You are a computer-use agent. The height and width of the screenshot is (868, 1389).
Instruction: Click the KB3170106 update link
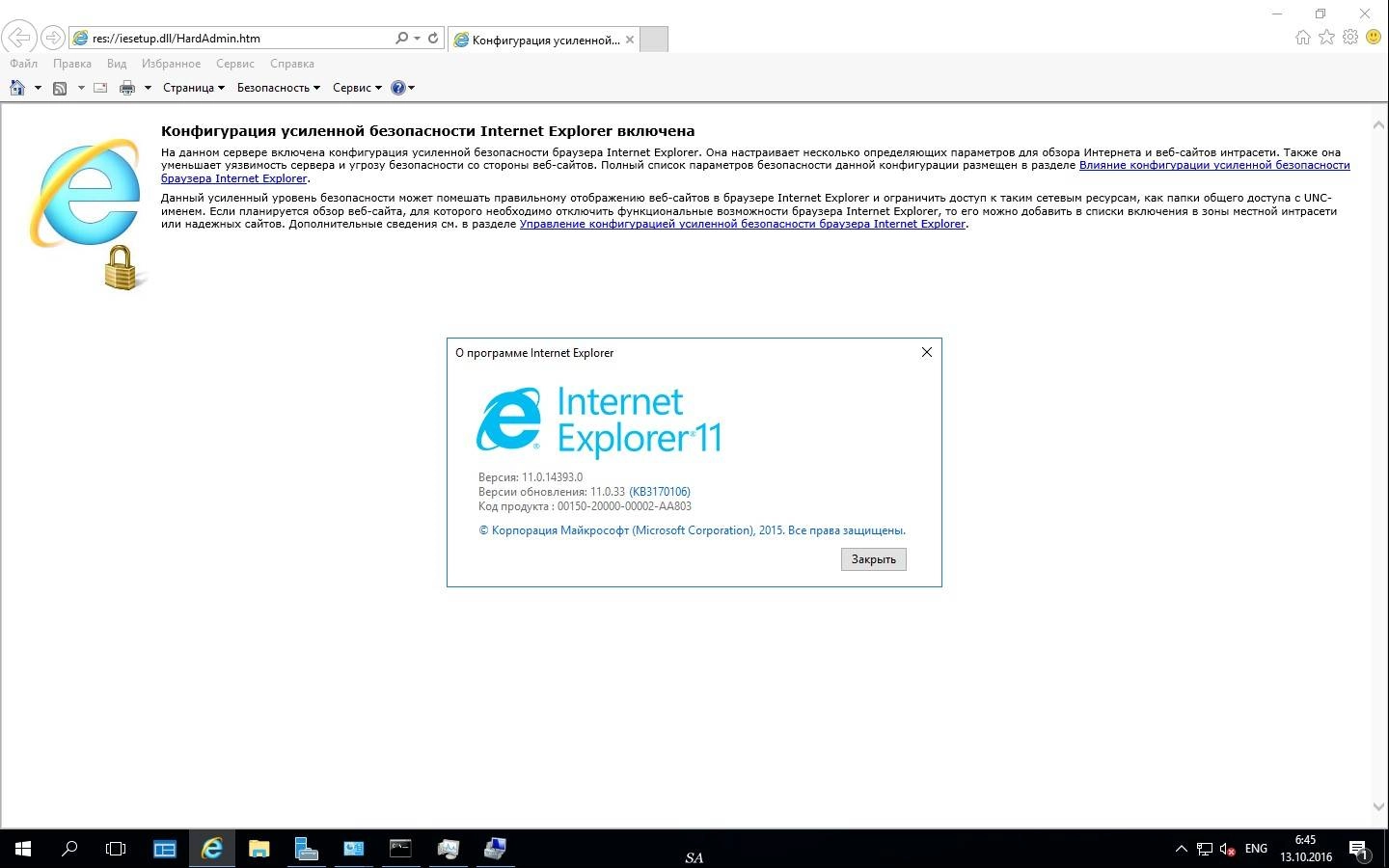tap(660, 492)
